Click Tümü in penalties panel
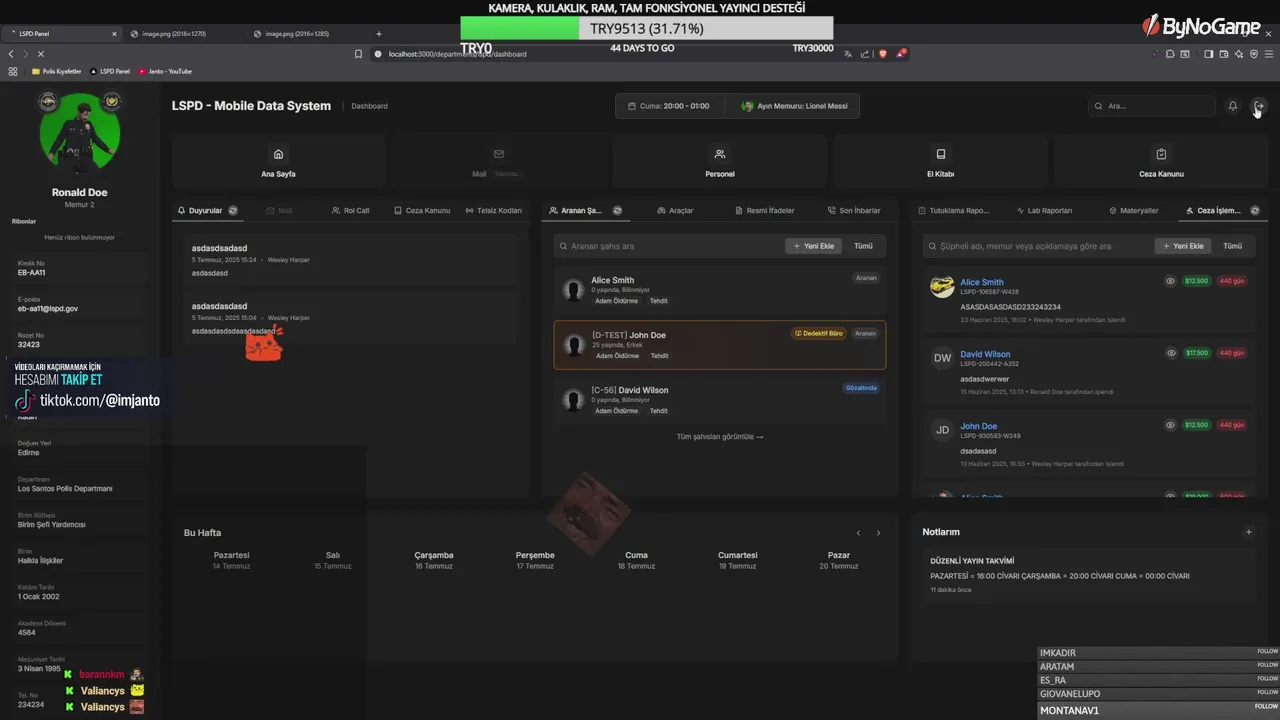The width and height of the screenshot is (1280, 720). (1233, 246)
